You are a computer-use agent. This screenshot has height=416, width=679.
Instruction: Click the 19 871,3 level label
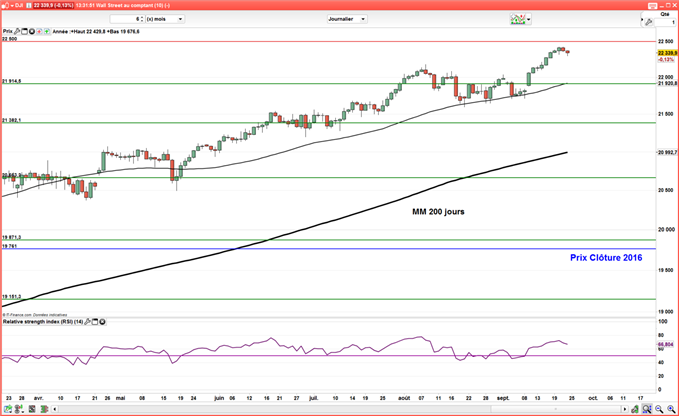coord(12,237)
